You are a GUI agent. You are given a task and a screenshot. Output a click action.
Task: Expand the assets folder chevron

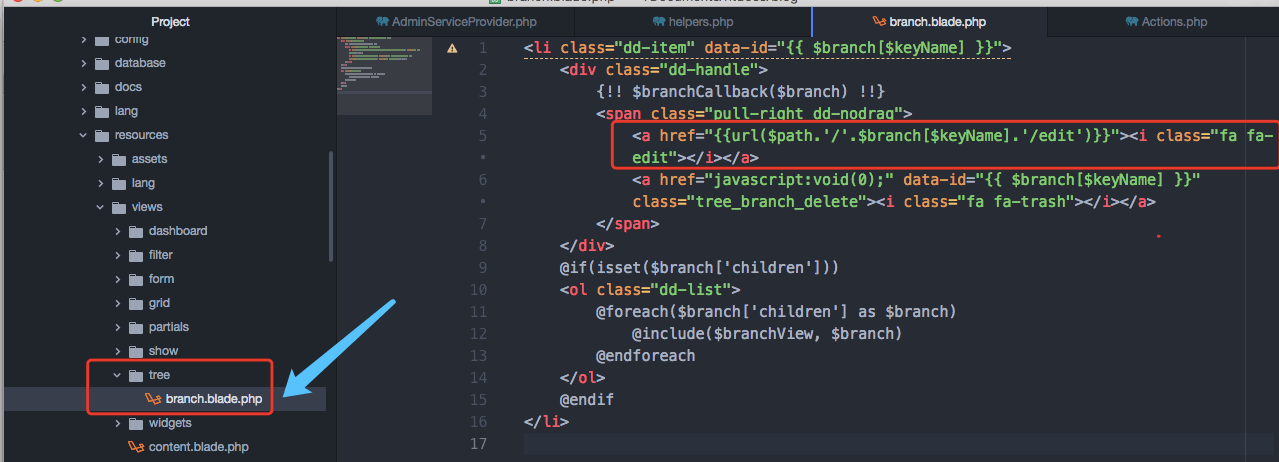click(101, 159)
